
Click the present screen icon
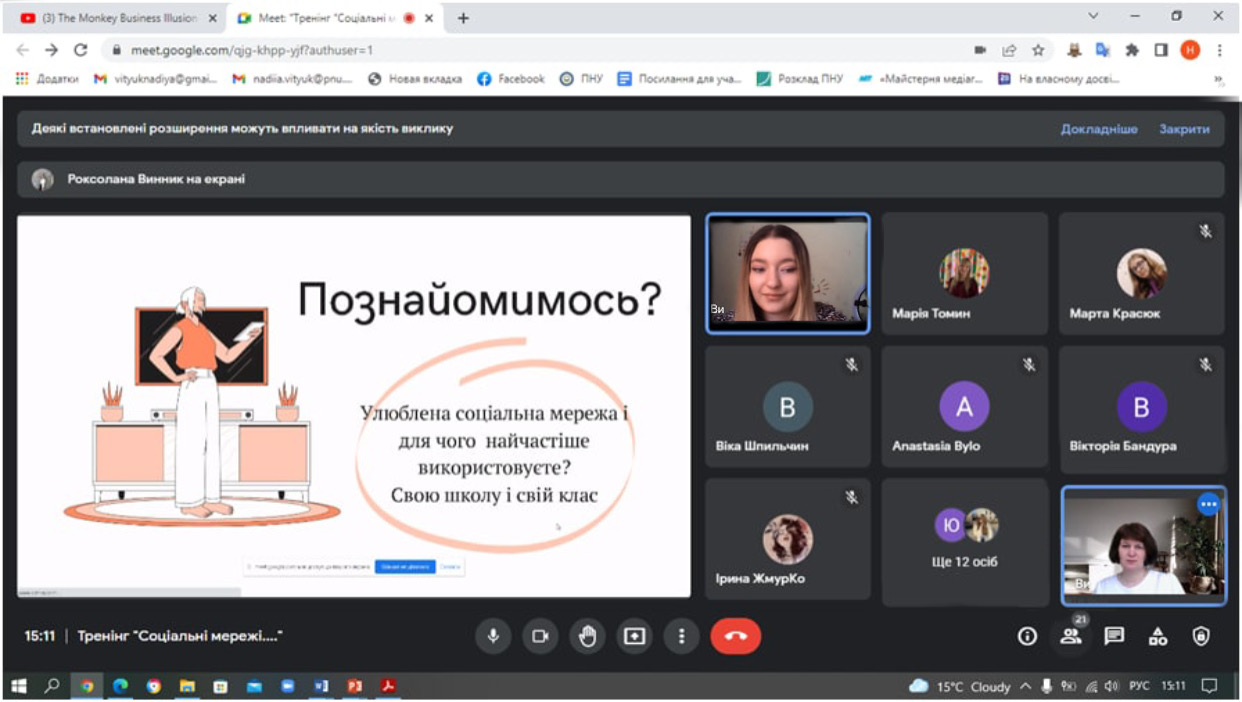tap(634, 636)
